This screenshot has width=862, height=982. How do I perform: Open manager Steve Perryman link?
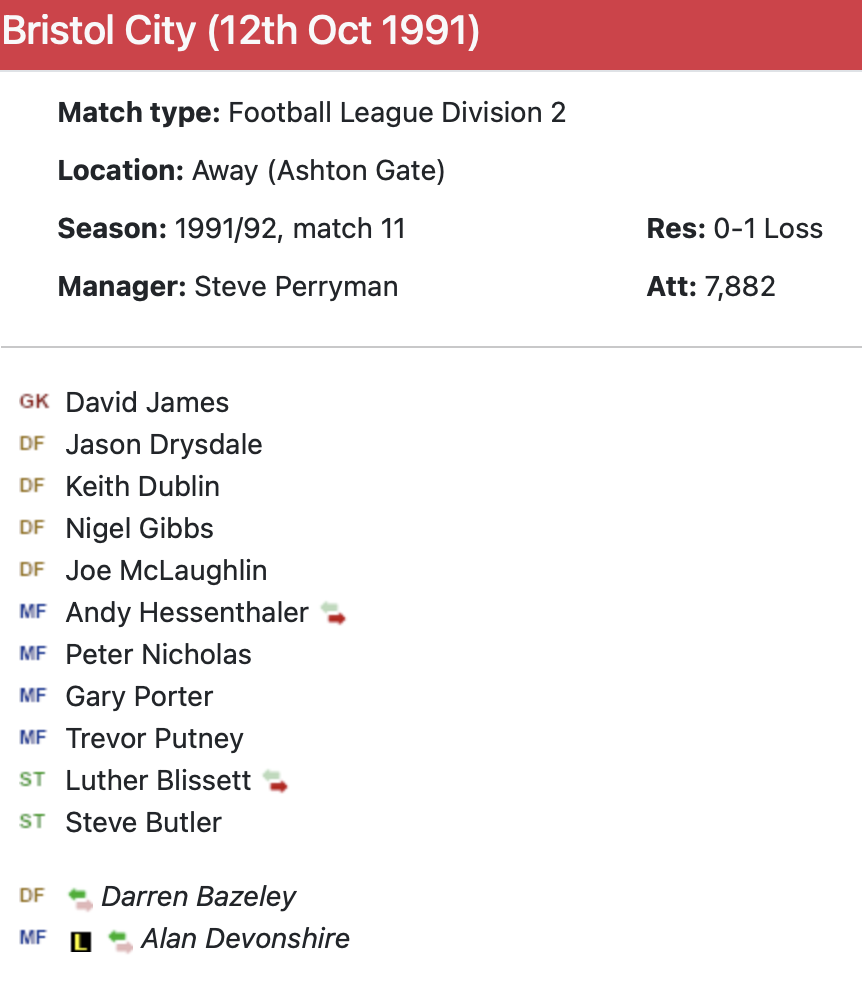[296, 287]
